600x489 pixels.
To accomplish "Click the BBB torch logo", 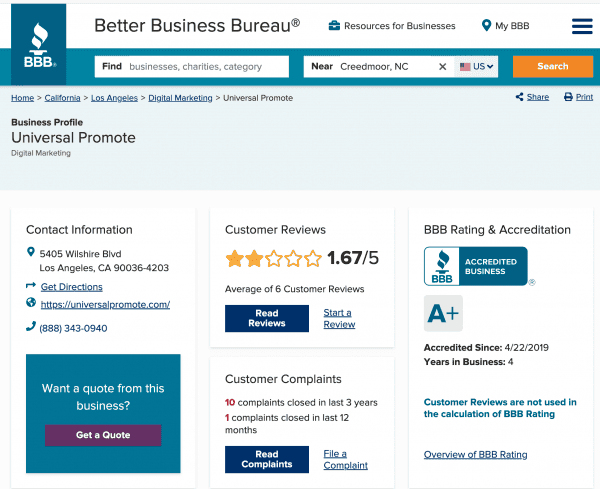I will (39, 44).
